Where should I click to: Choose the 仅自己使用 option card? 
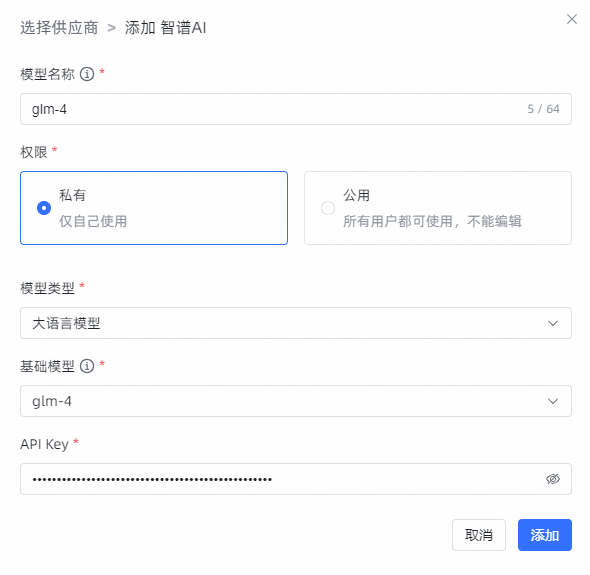pyautogui.click(x=154, y=208)
